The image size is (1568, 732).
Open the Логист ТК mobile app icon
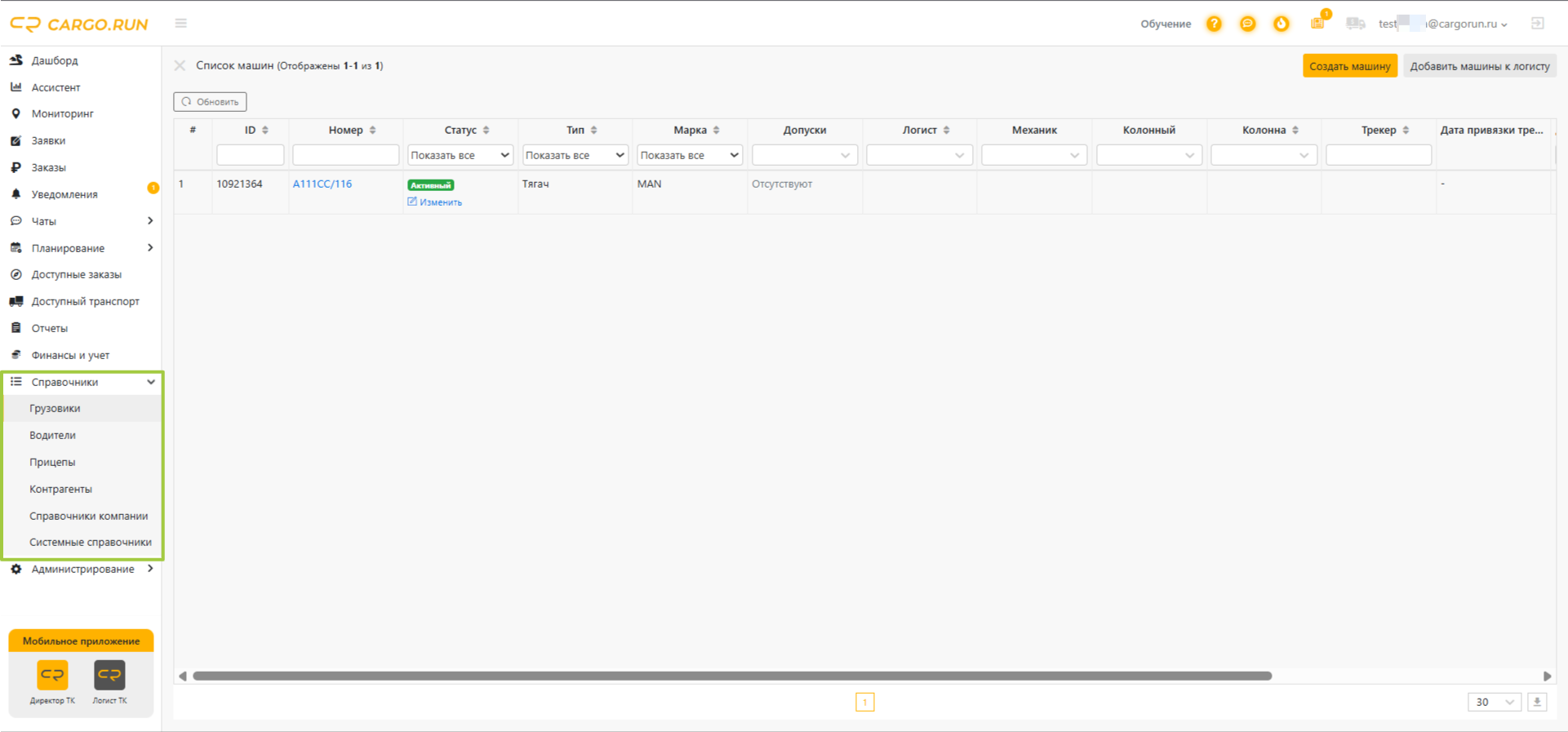(x=109, y=675)
